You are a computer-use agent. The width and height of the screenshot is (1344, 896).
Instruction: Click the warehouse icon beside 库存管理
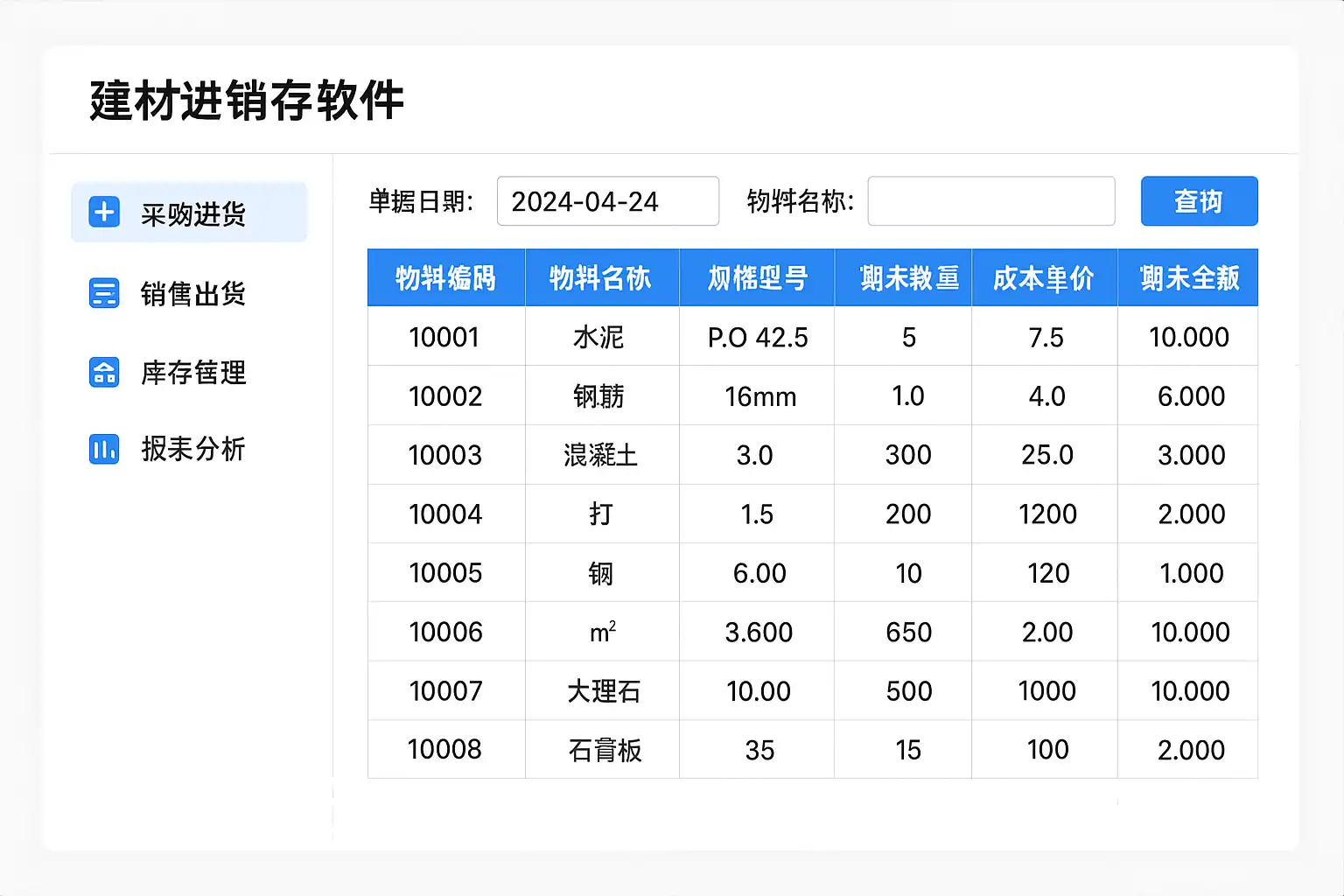[x=104, y=372]
